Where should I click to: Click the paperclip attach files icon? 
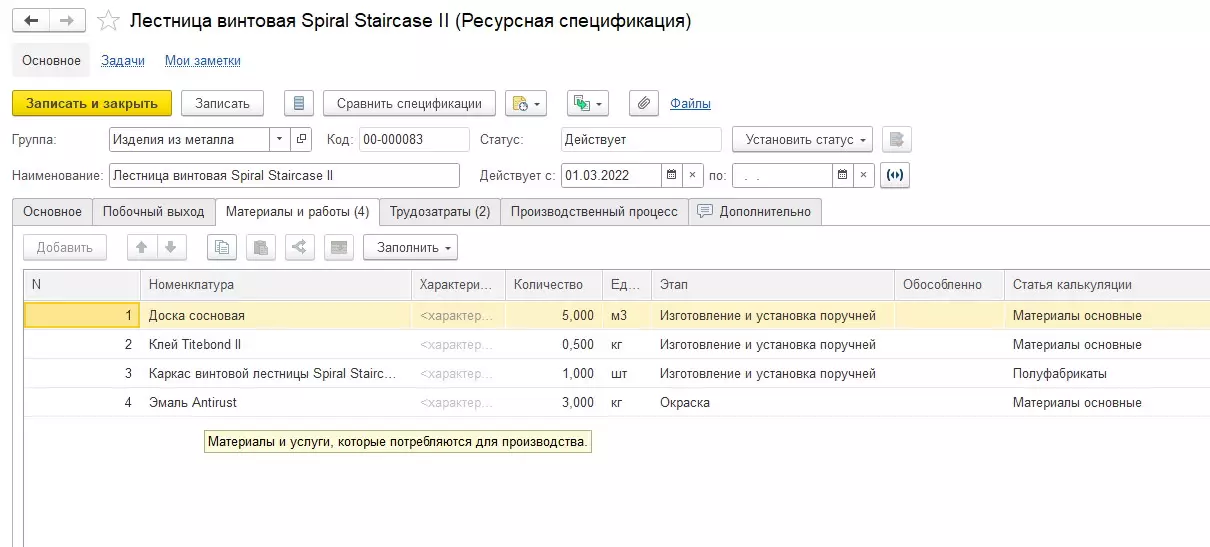click(x=644, y=103)
